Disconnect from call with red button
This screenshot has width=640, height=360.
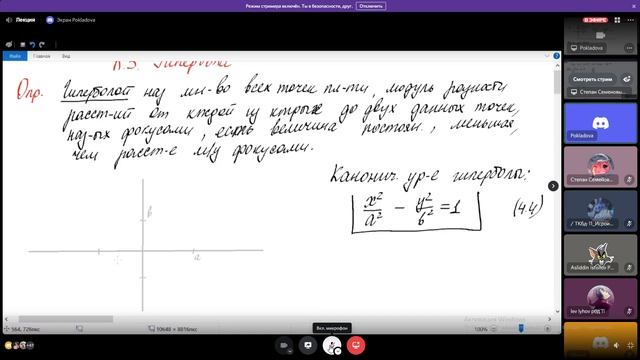coord(356,345)
